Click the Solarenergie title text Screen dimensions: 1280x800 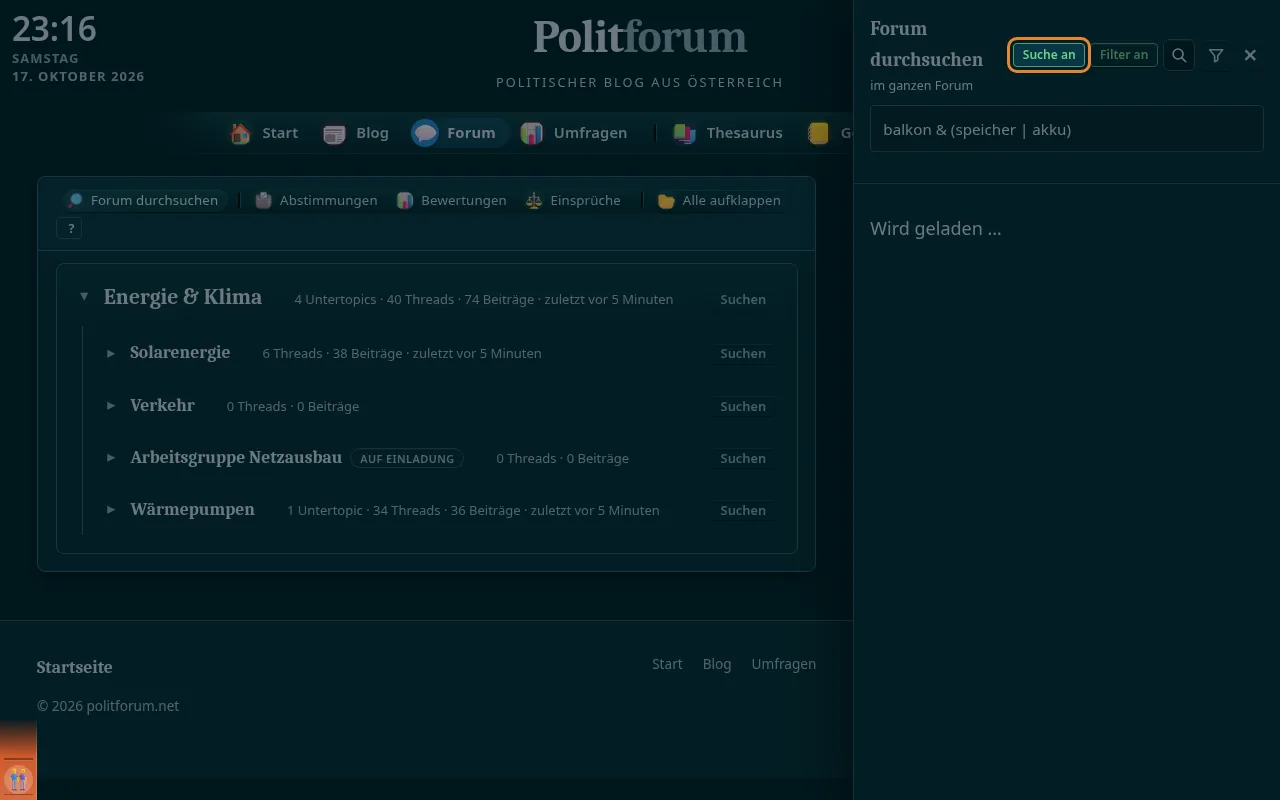tap(180, 352)
